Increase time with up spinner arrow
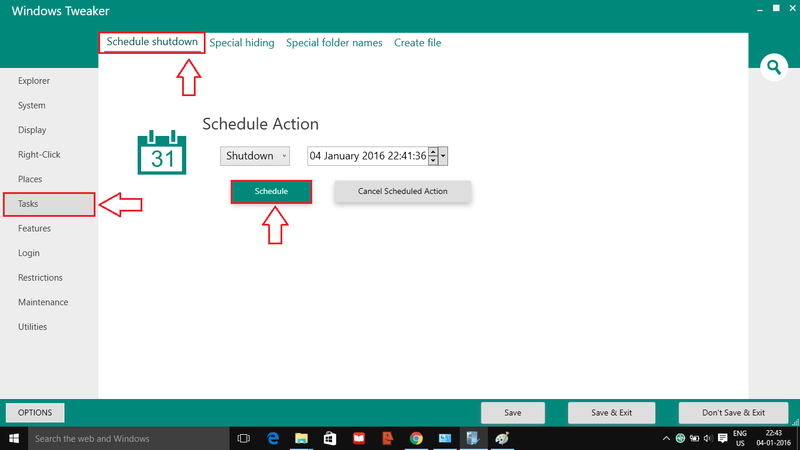The height and width of the screenshot is (450, 800). pyautogui.click(x=433, y=152)
